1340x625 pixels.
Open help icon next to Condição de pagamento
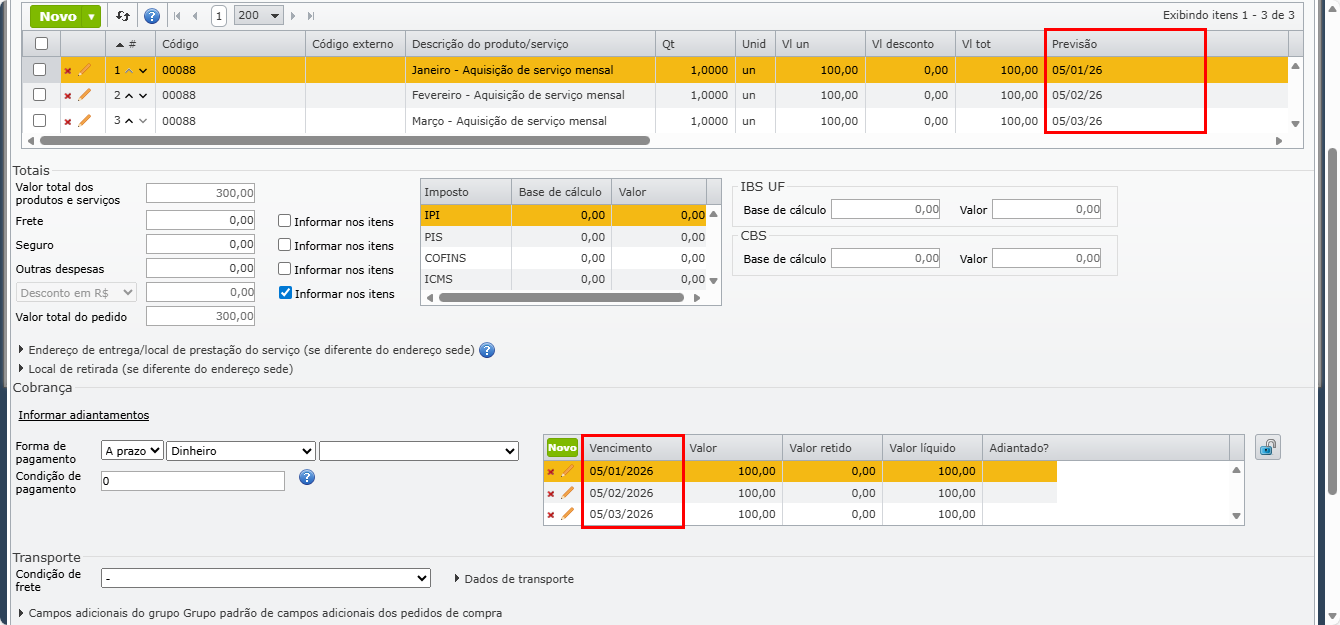(307, 477)
